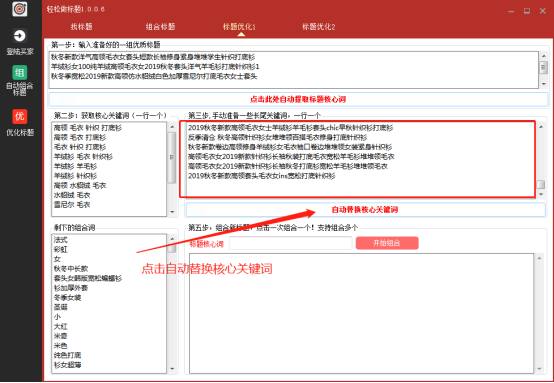Maximize the application window
The image size is (554, 383).
pos(527,11)
